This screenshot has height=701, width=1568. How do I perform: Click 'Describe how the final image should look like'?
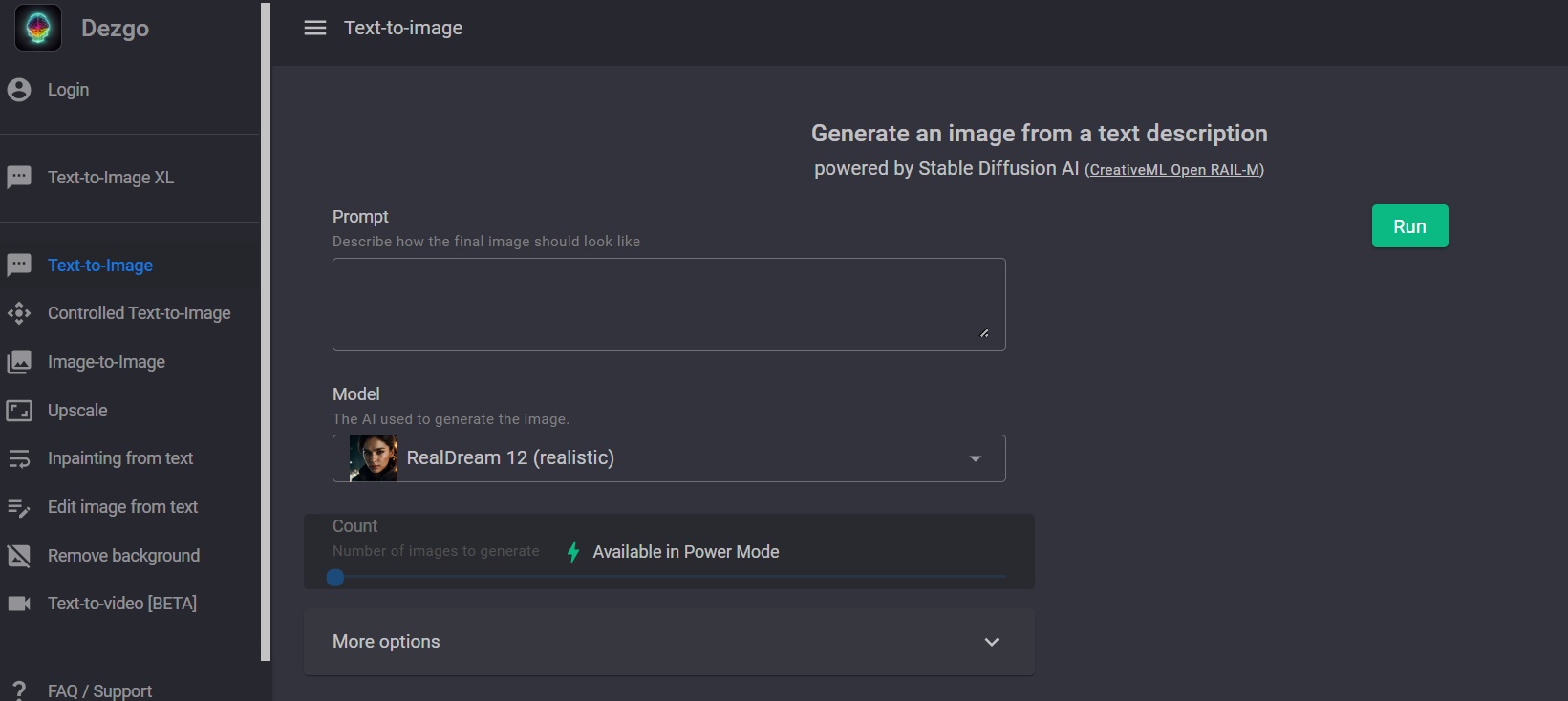pos(486,242)
